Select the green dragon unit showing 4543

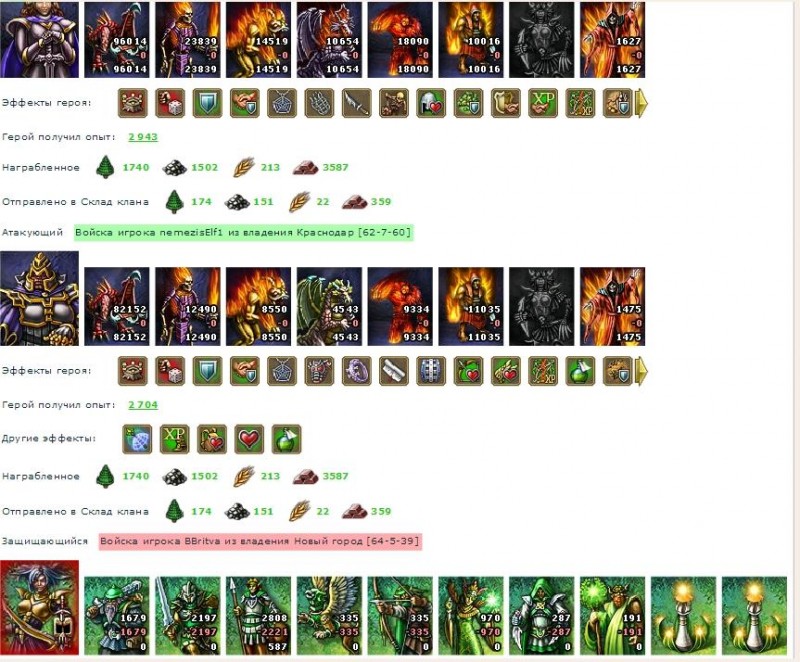pos(330,307)
